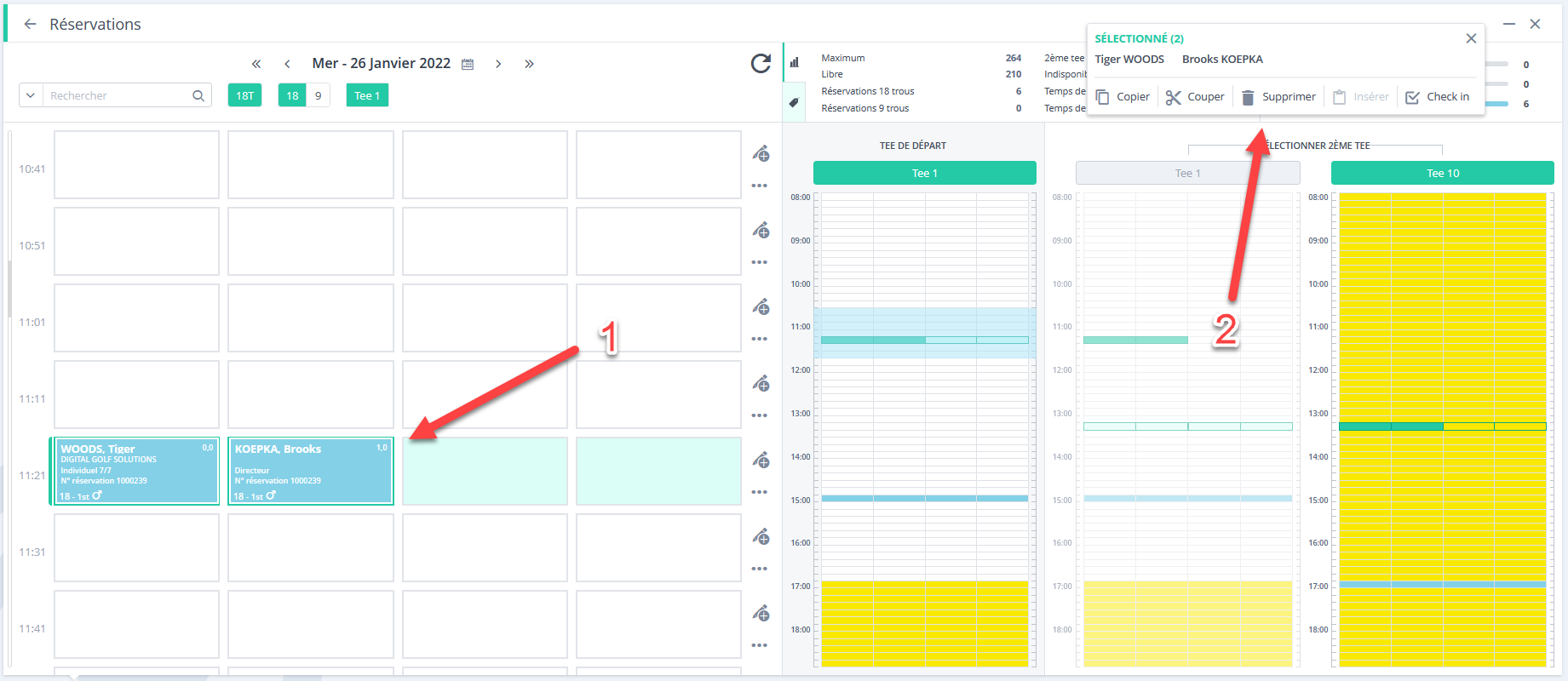Image resolution: width=1568 pixels, height=681 pixels.
Task: Open the statistics bar chart icon
Action: (x=794, y=62)
